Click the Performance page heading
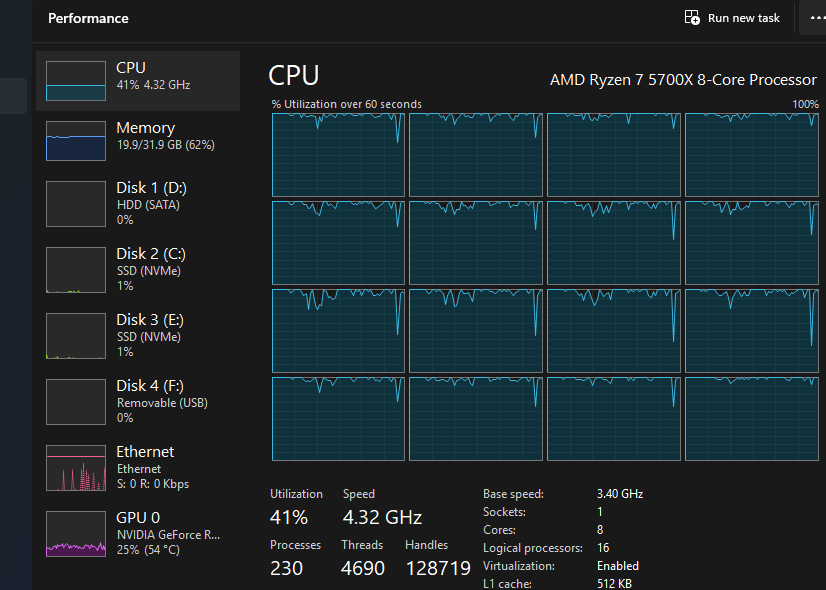The width and height of the screenshot is (826, 590). click(x=88, y=18)
